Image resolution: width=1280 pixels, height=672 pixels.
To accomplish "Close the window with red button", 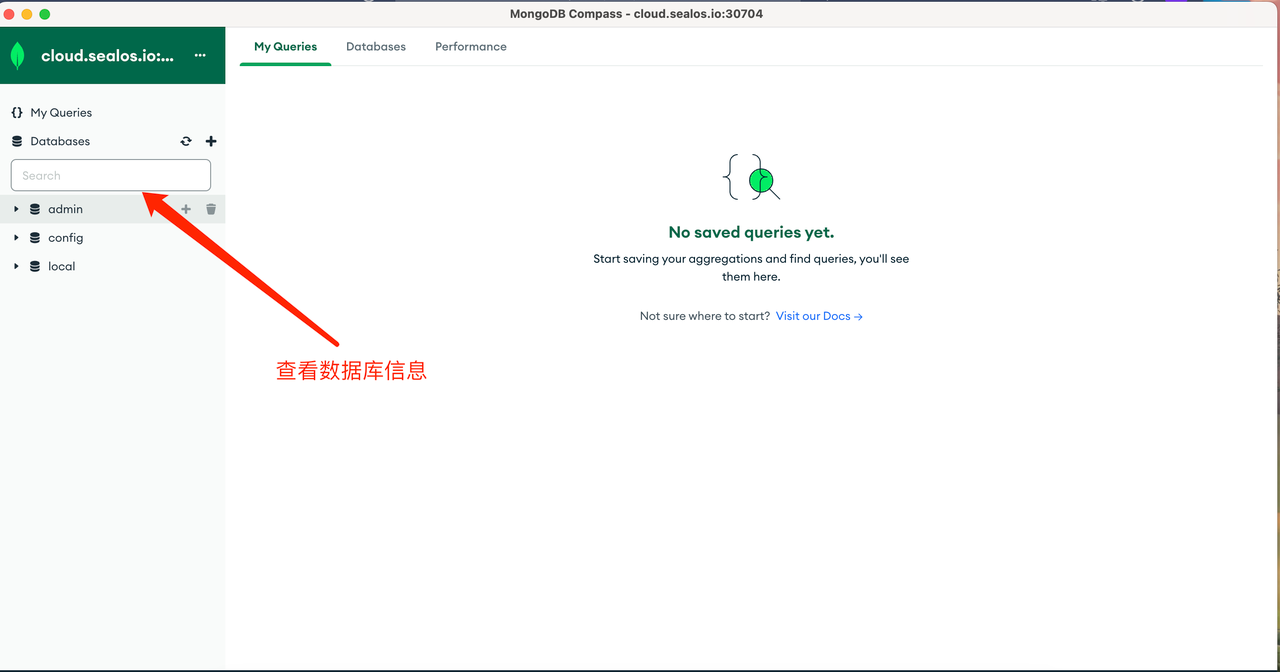I will coord(9,14).
